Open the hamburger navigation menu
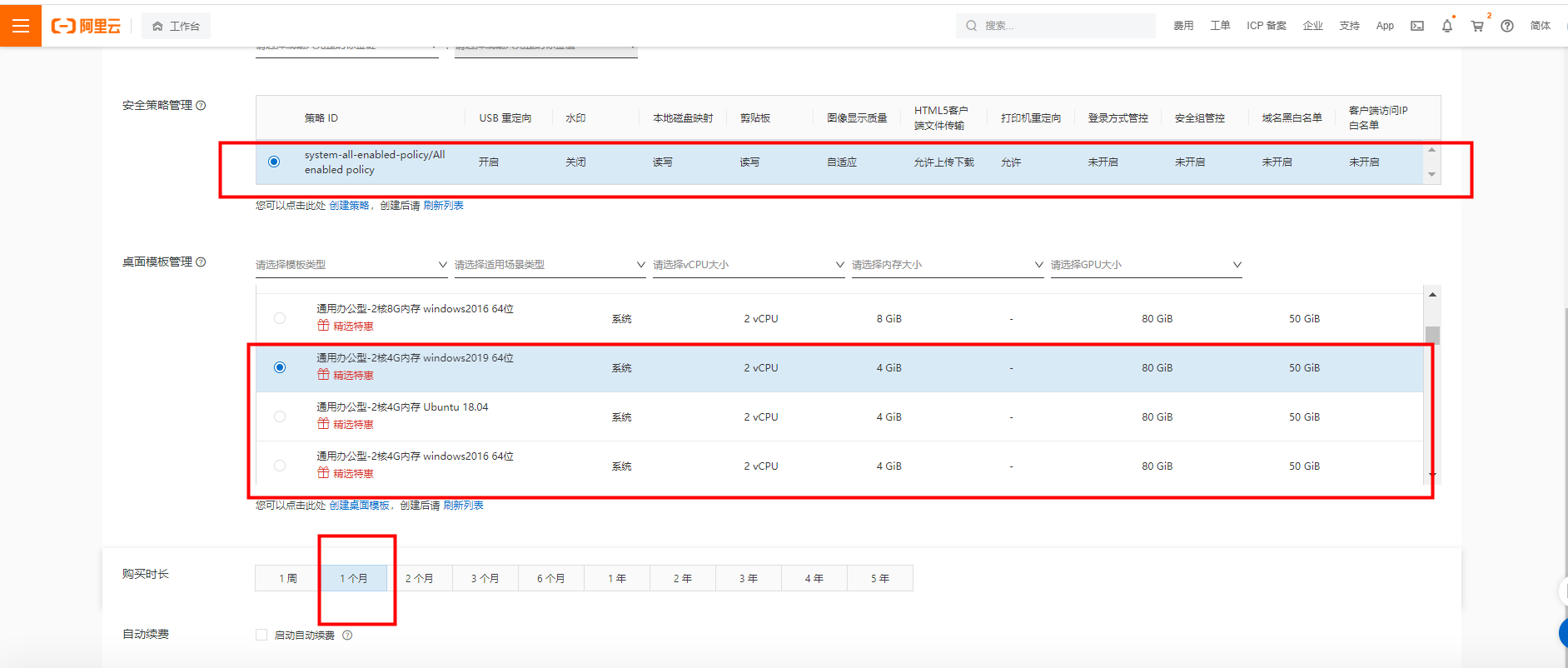Image resolution: width=1568 pixels, height=668 pixels. pyautogui.click(x=21, y=26)
